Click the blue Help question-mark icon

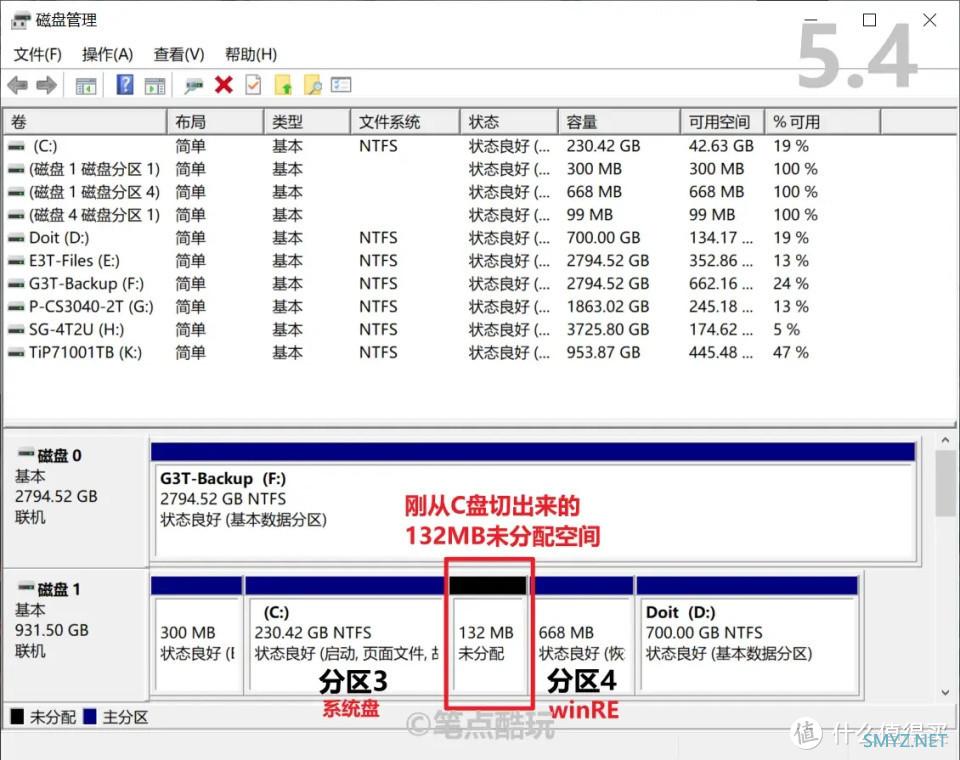click(125, 86)
